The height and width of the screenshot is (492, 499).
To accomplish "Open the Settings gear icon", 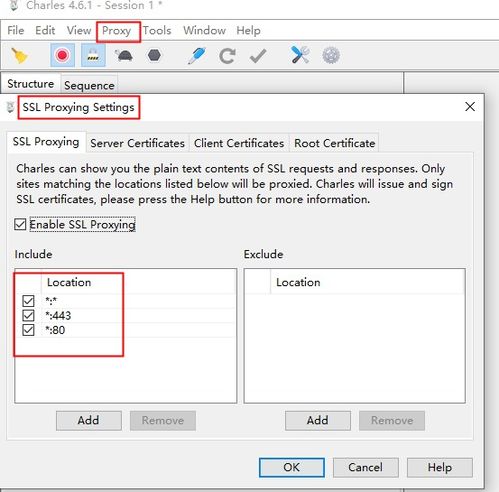I will (x=331, y=55).
